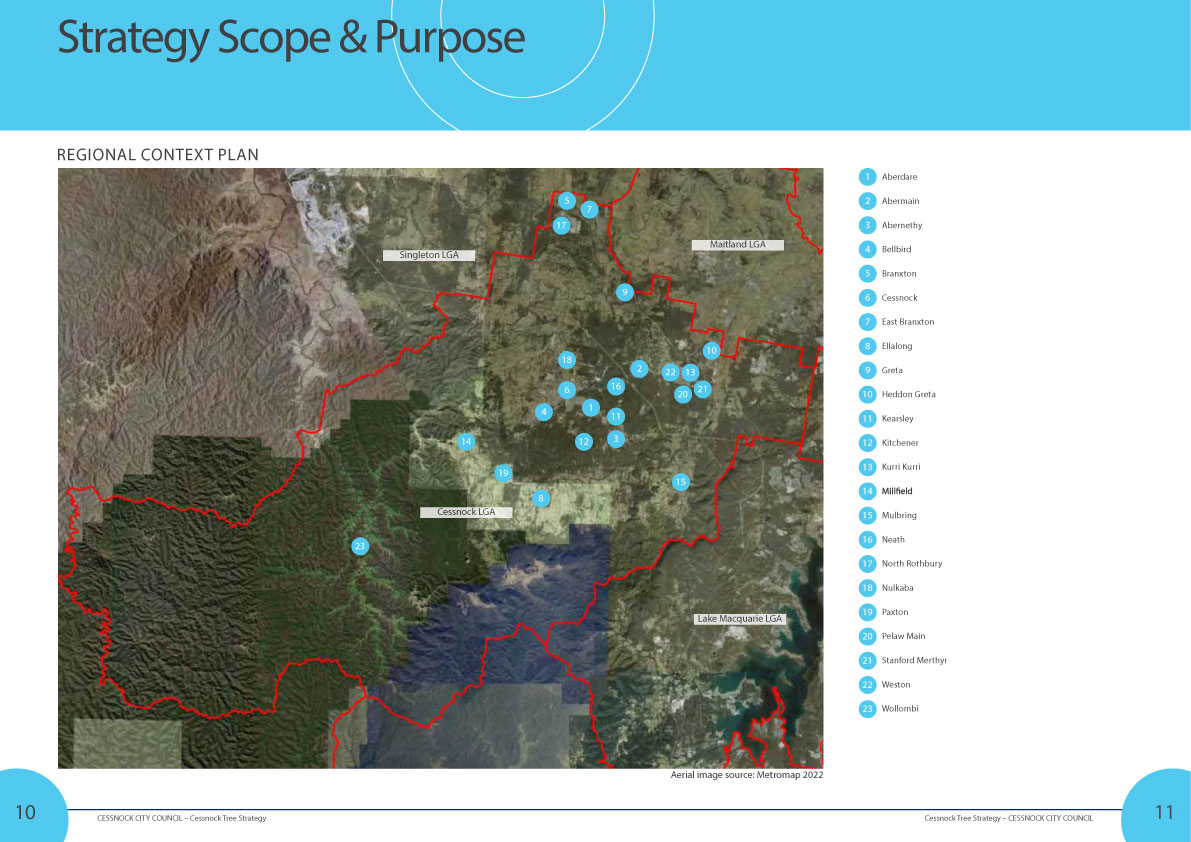This screenshot has height=842, width=1191.
Task: Click the 'Heddon Greta' legend text
Action: [x=908, y=394]
